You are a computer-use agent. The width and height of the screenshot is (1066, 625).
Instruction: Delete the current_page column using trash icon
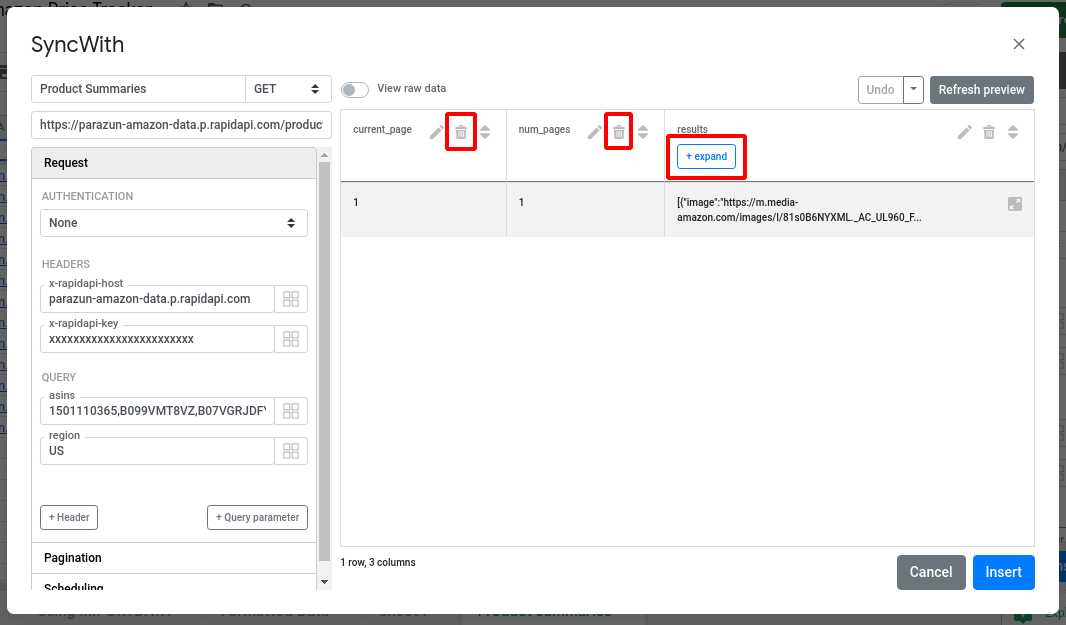[x=461, y=132]
